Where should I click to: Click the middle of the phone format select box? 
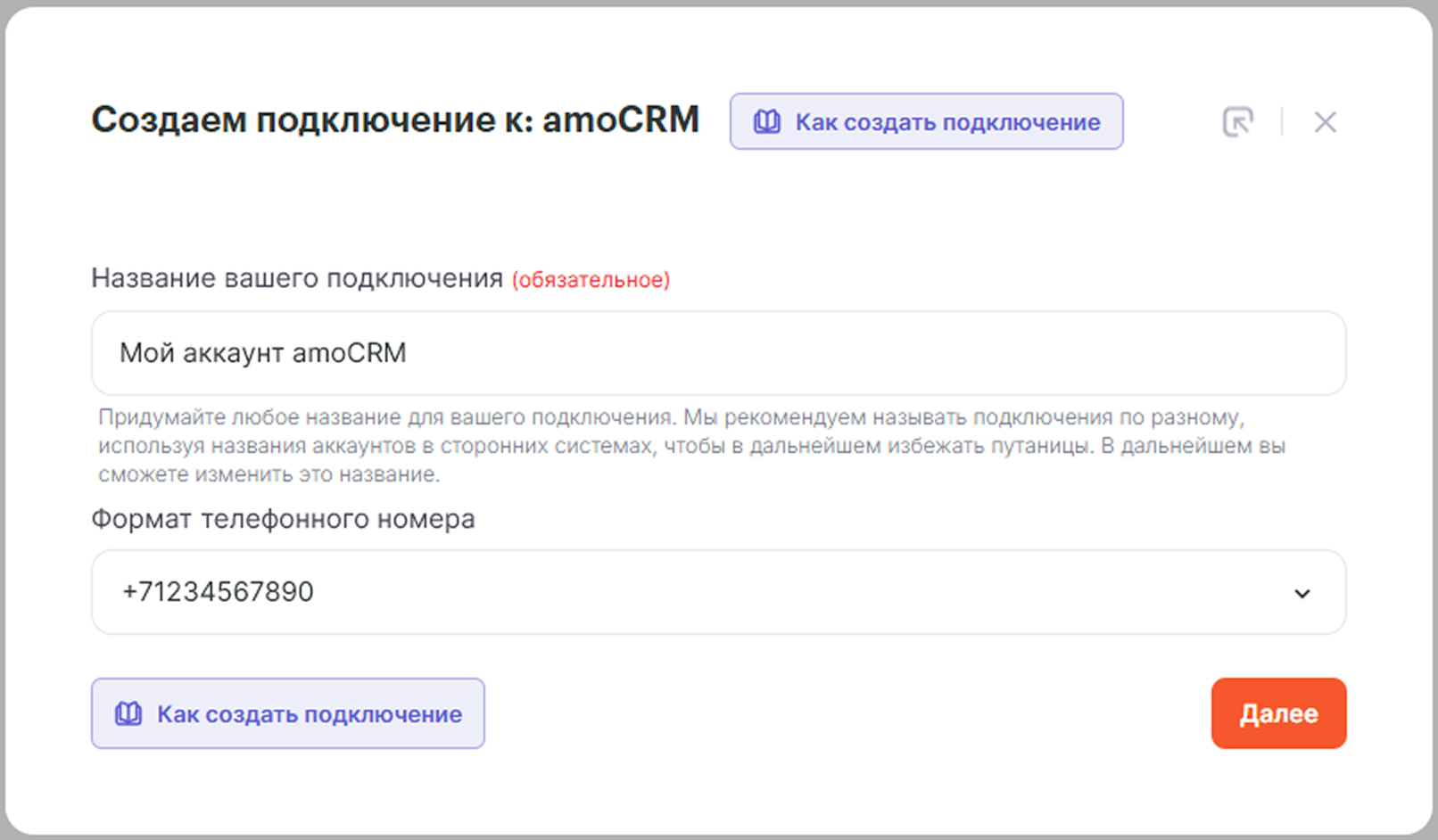click(718, 592)
